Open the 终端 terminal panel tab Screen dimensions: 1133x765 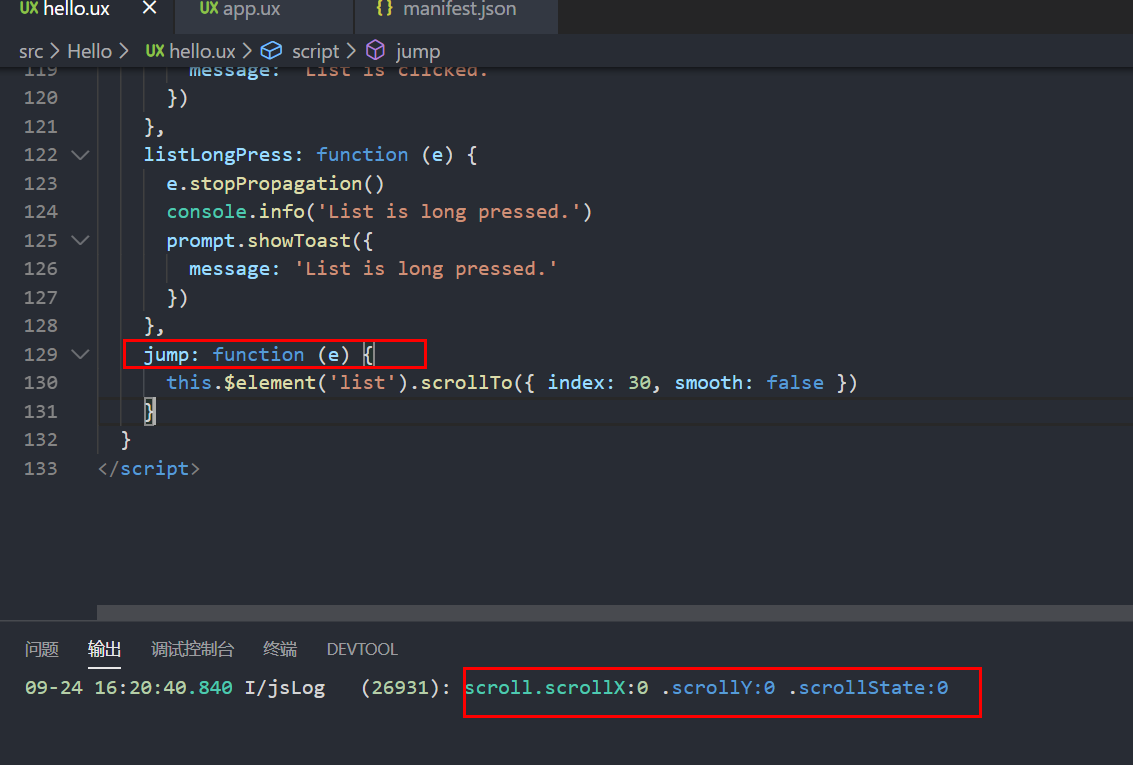point(280,650)
